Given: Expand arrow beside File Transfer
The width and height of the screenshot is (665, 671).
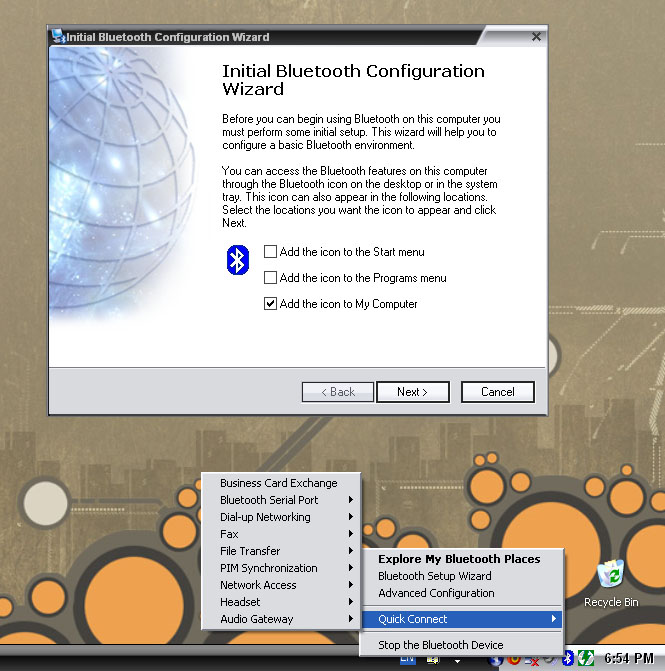Looking at the screenshot, I should (351, 551).
